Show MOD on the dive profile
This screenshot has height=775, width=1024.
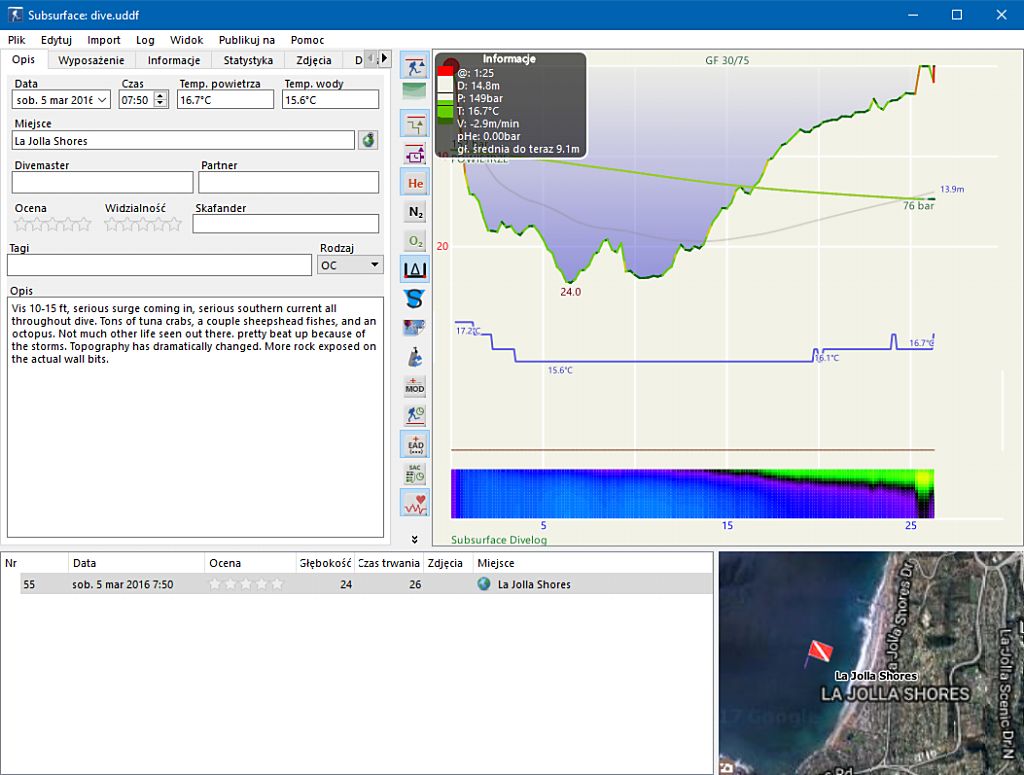[414, 386]
